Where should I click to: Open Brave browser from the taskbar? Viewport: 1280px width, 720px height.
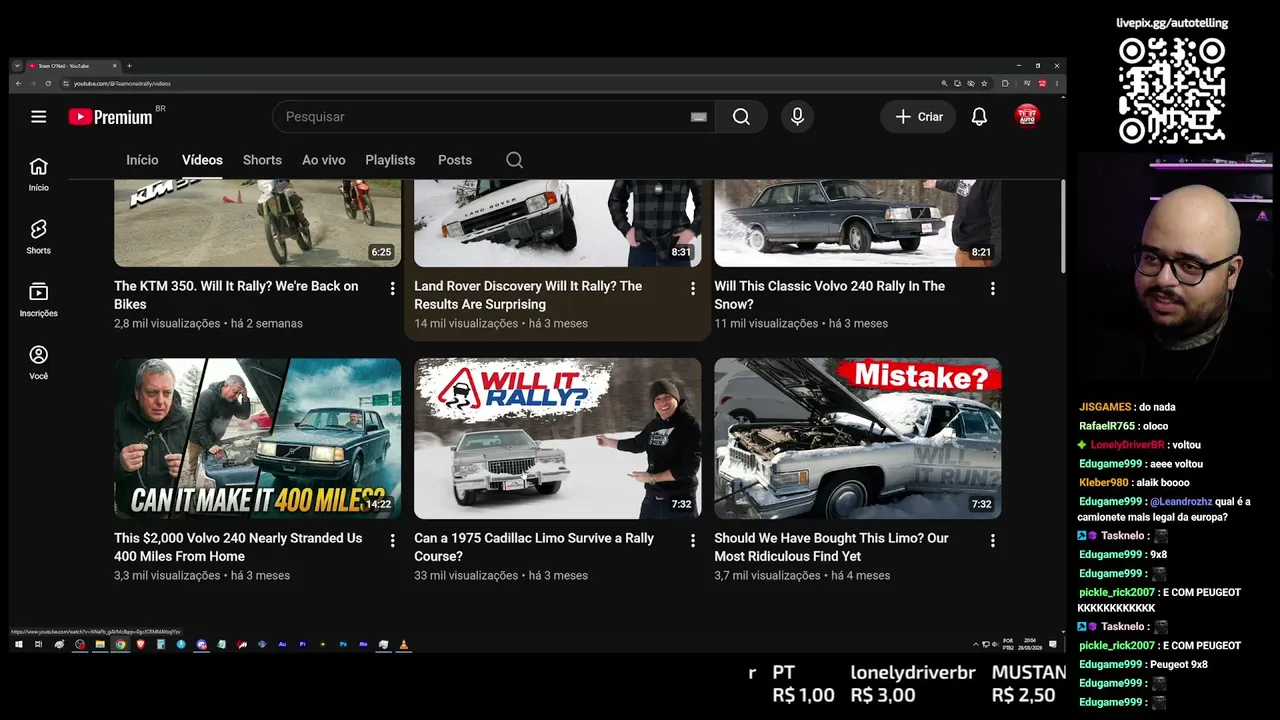coord(140,645)
